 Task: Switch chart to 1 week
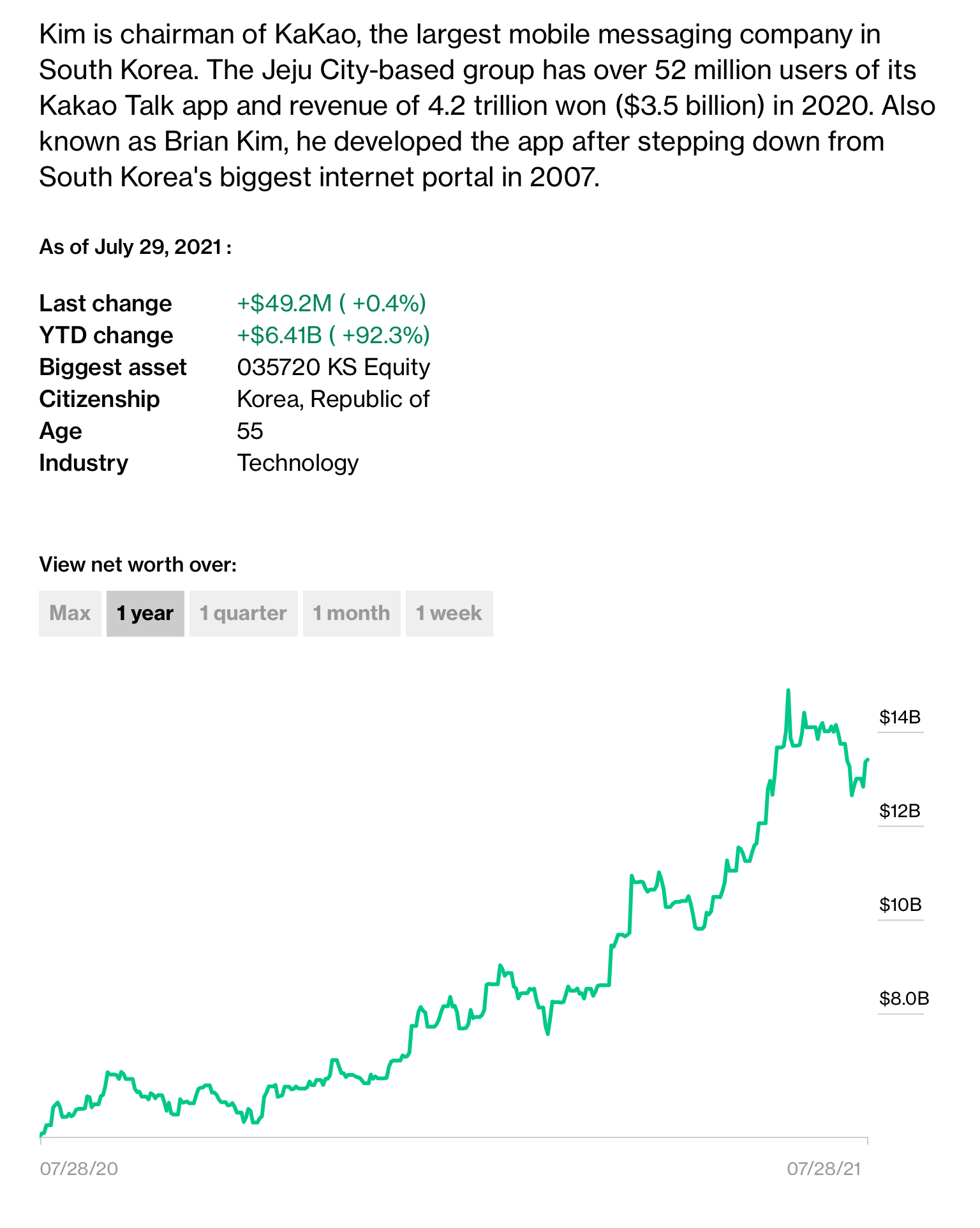click(449, 613)
